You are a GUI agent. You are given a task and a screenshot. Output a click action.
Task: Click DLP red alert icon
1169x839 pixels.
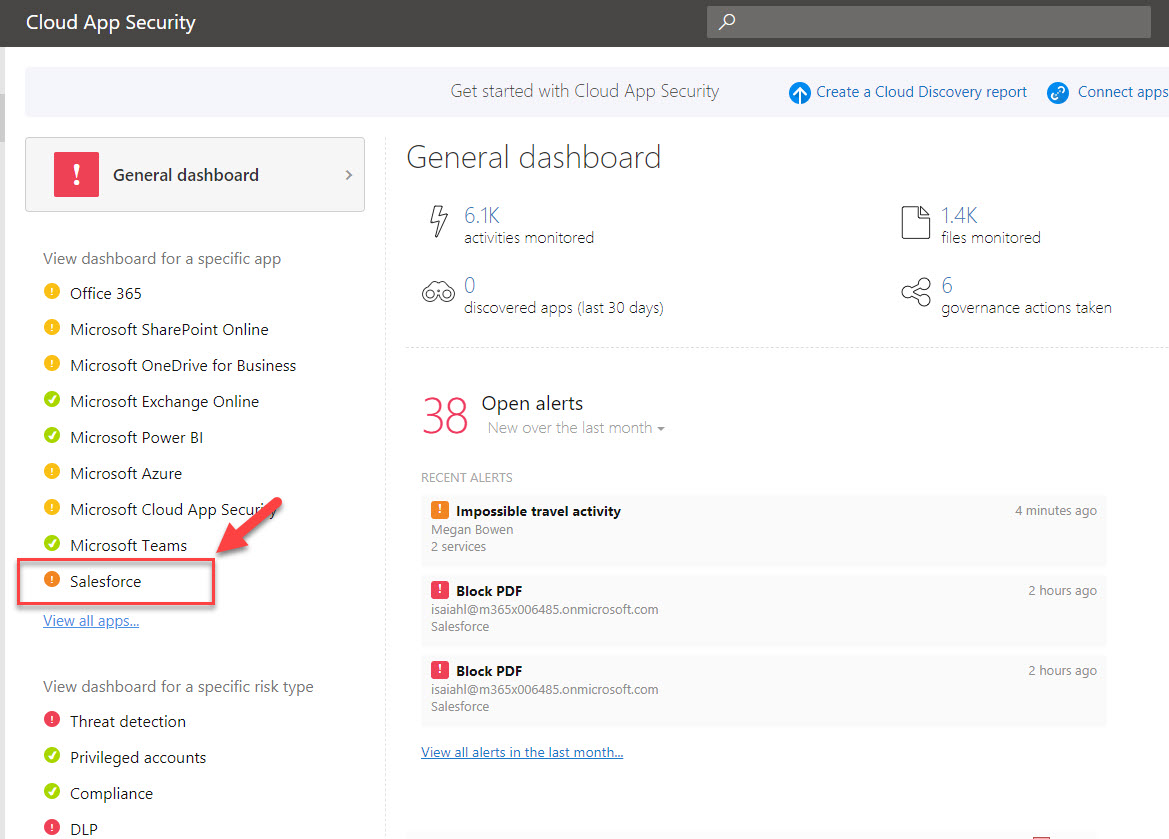pyautogui.click(x=51, y=826)
